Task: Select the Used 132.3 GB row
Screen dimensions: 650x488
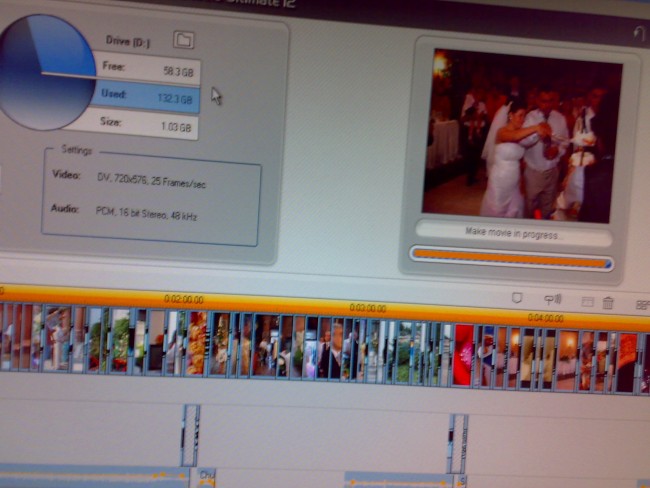Action: (145, 96)
